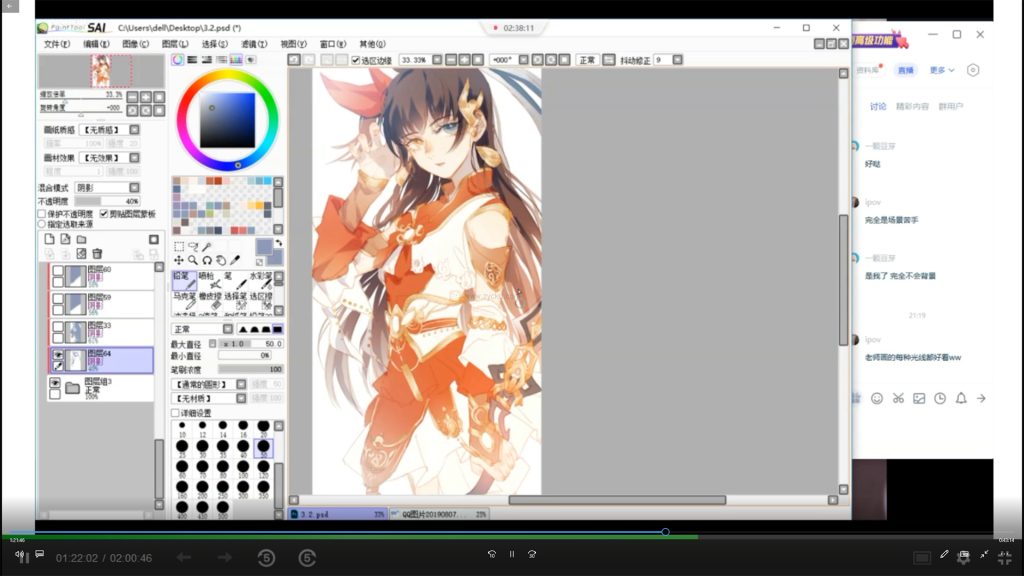Enable 保护不透明度 preserve opacity checkbox
This screenshot has height=576, width=1024.
42,214
